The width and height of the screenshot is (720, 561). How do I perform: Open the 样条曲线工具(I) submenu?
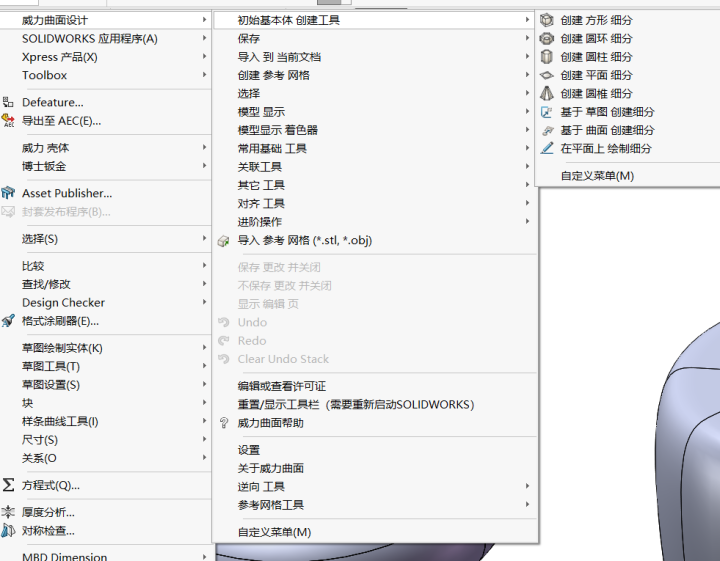[x=105, y=421]
